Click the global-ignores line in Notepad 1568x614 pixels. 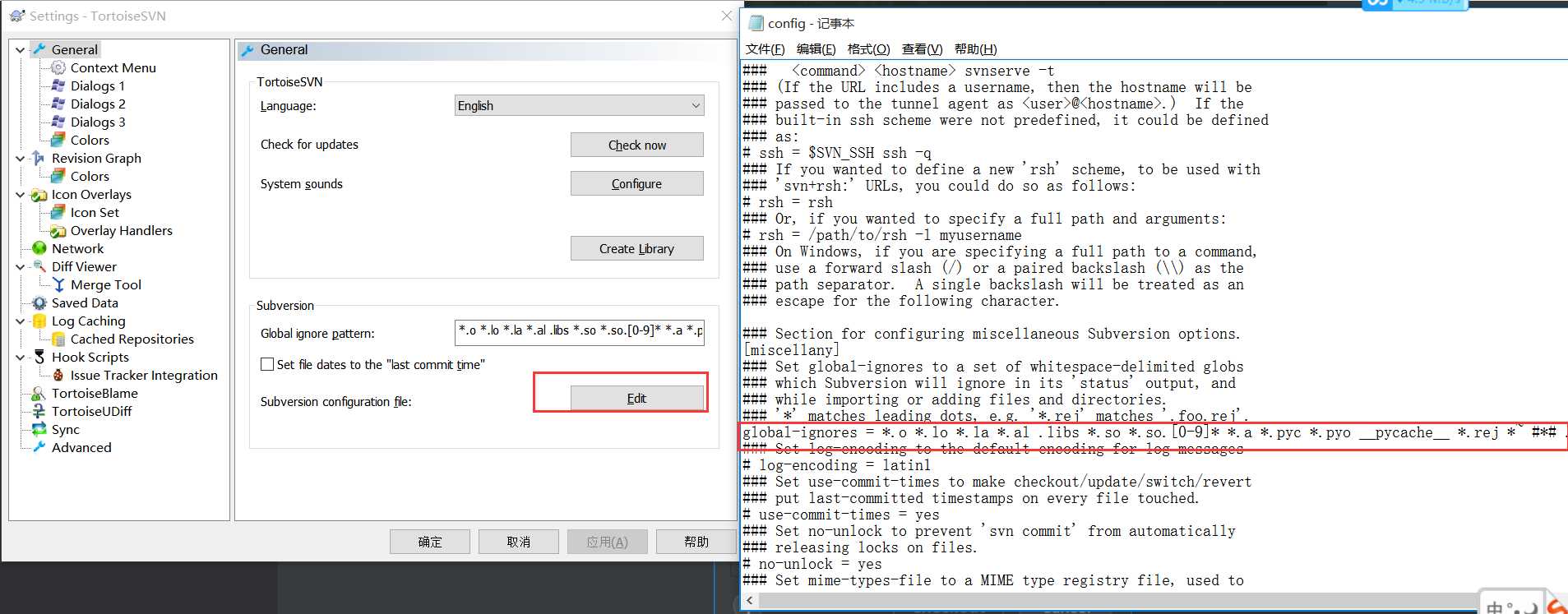pyautogui.click(x=1154, y=432)
